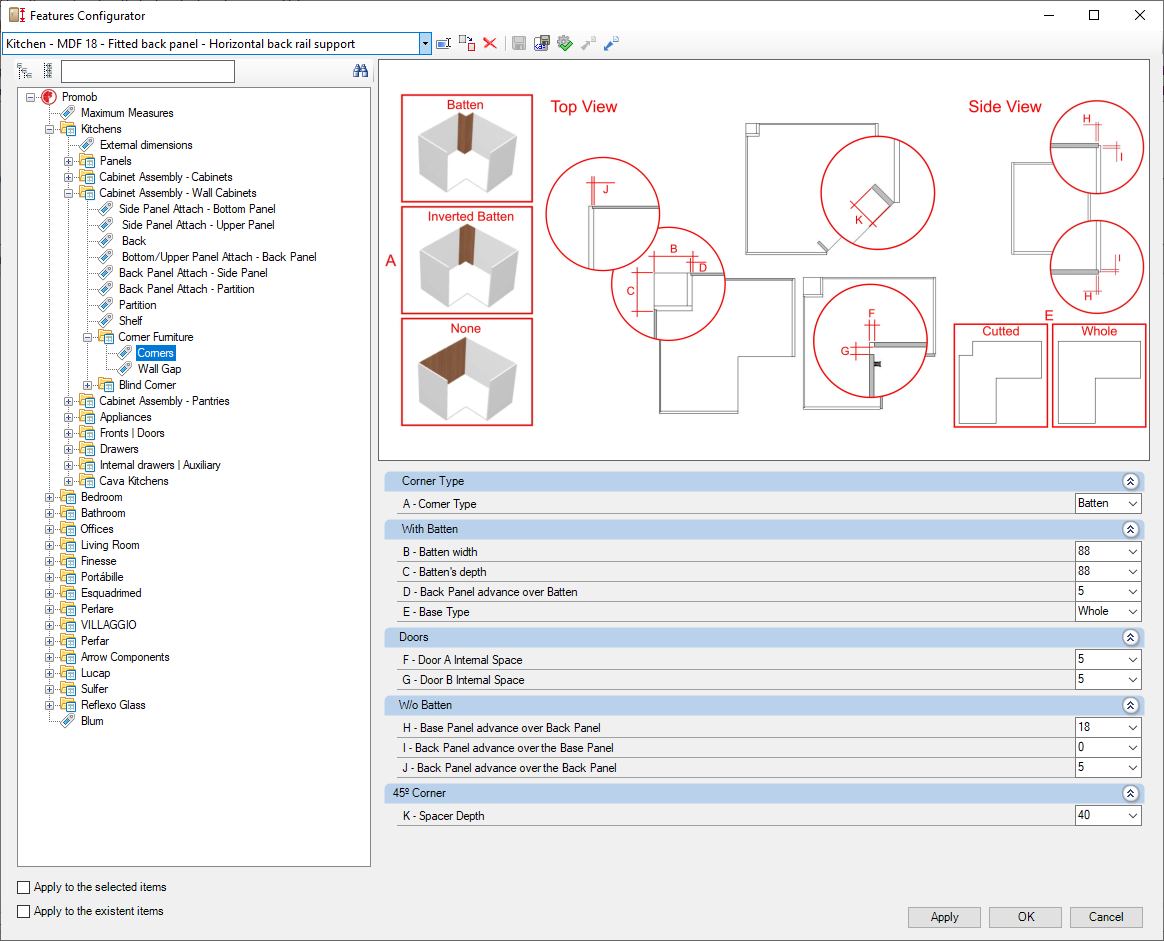
Task: Collapse the Corner Furniture tree node
Action: click(88, 337)
